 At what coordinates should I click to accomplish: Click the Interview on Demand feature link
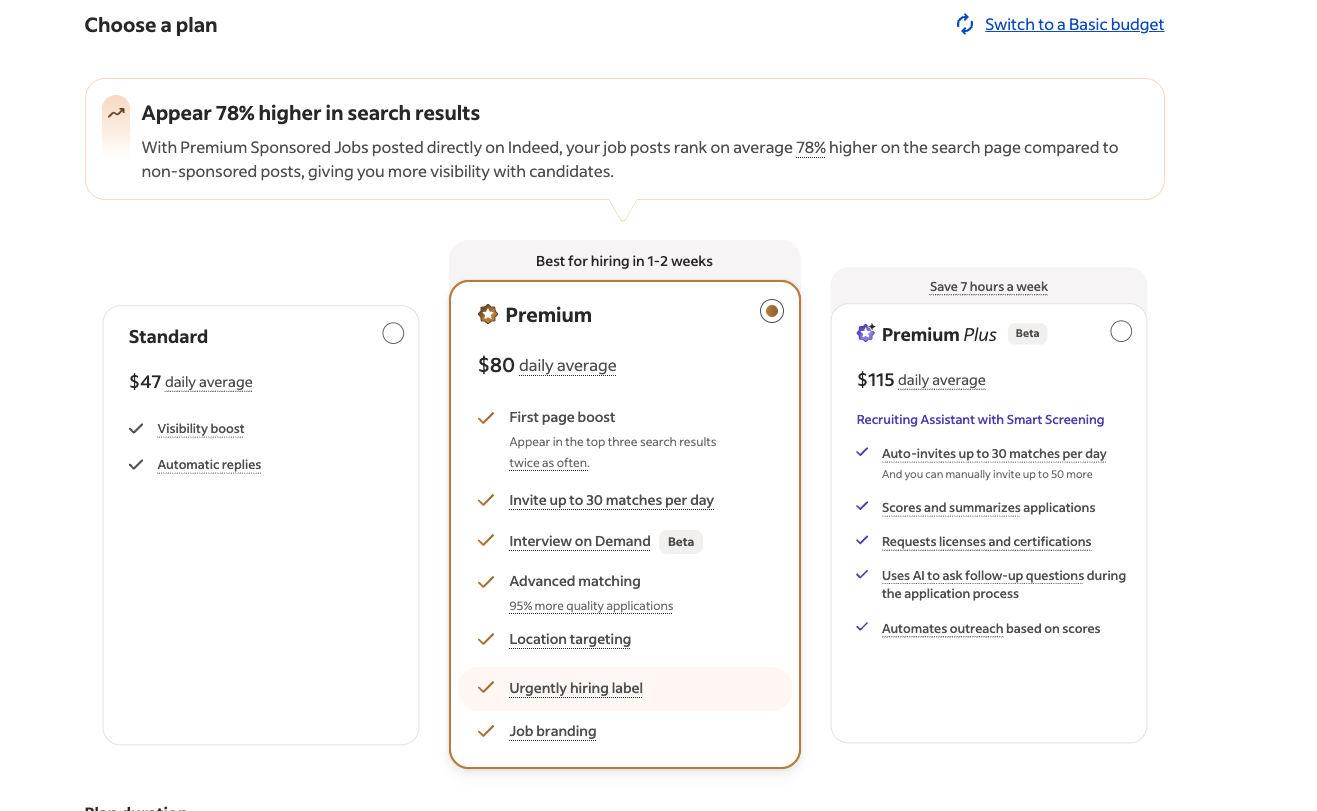pyautogui.click(x=580, y=541)
